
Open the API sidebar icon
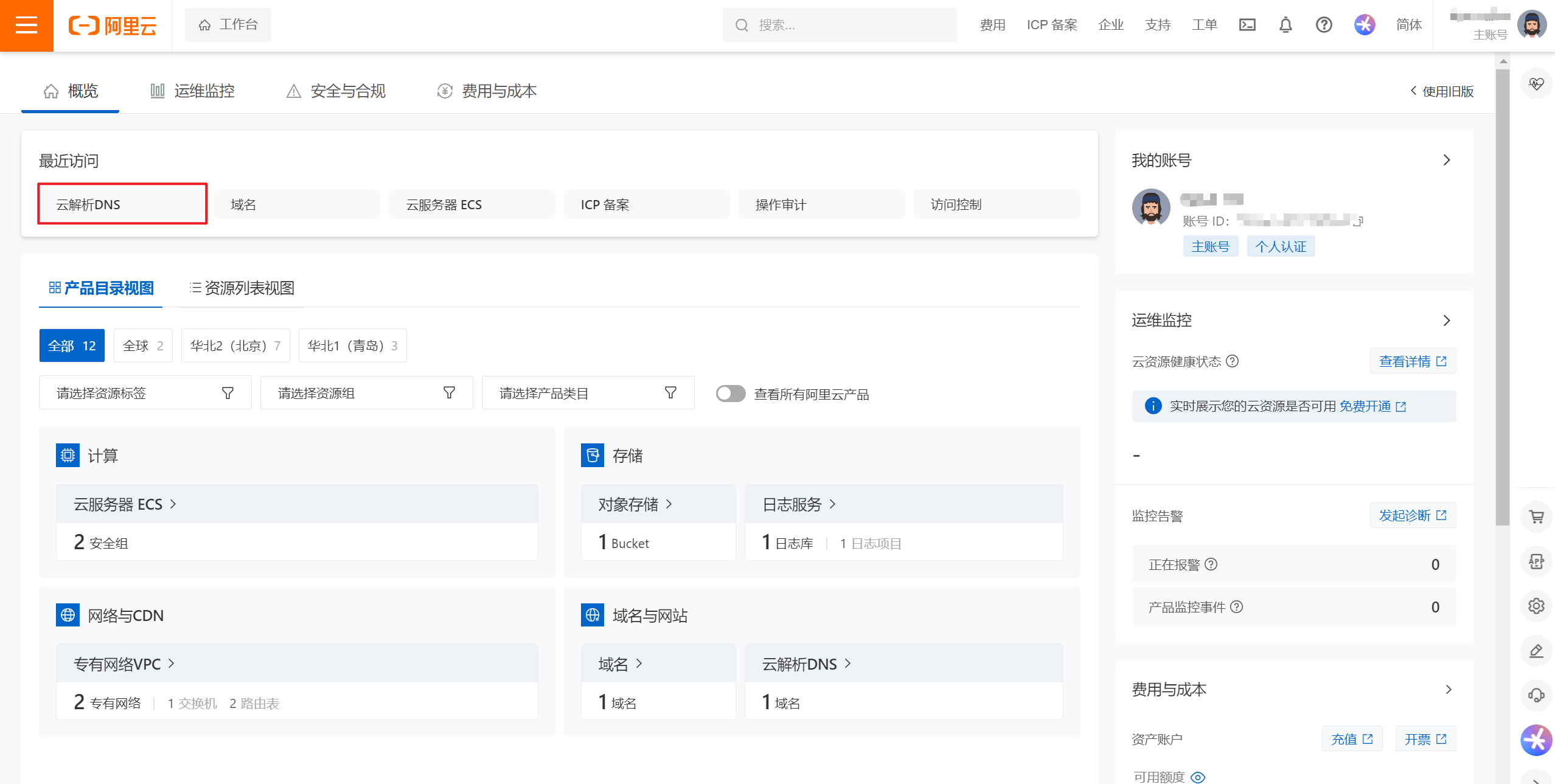[1536, 561]
